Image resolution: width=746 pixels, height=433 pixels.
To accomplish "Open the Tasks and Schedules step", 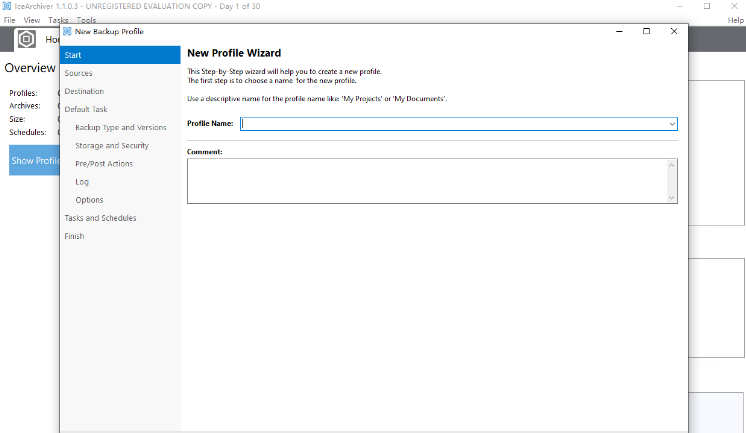I will tap(100, 218).
